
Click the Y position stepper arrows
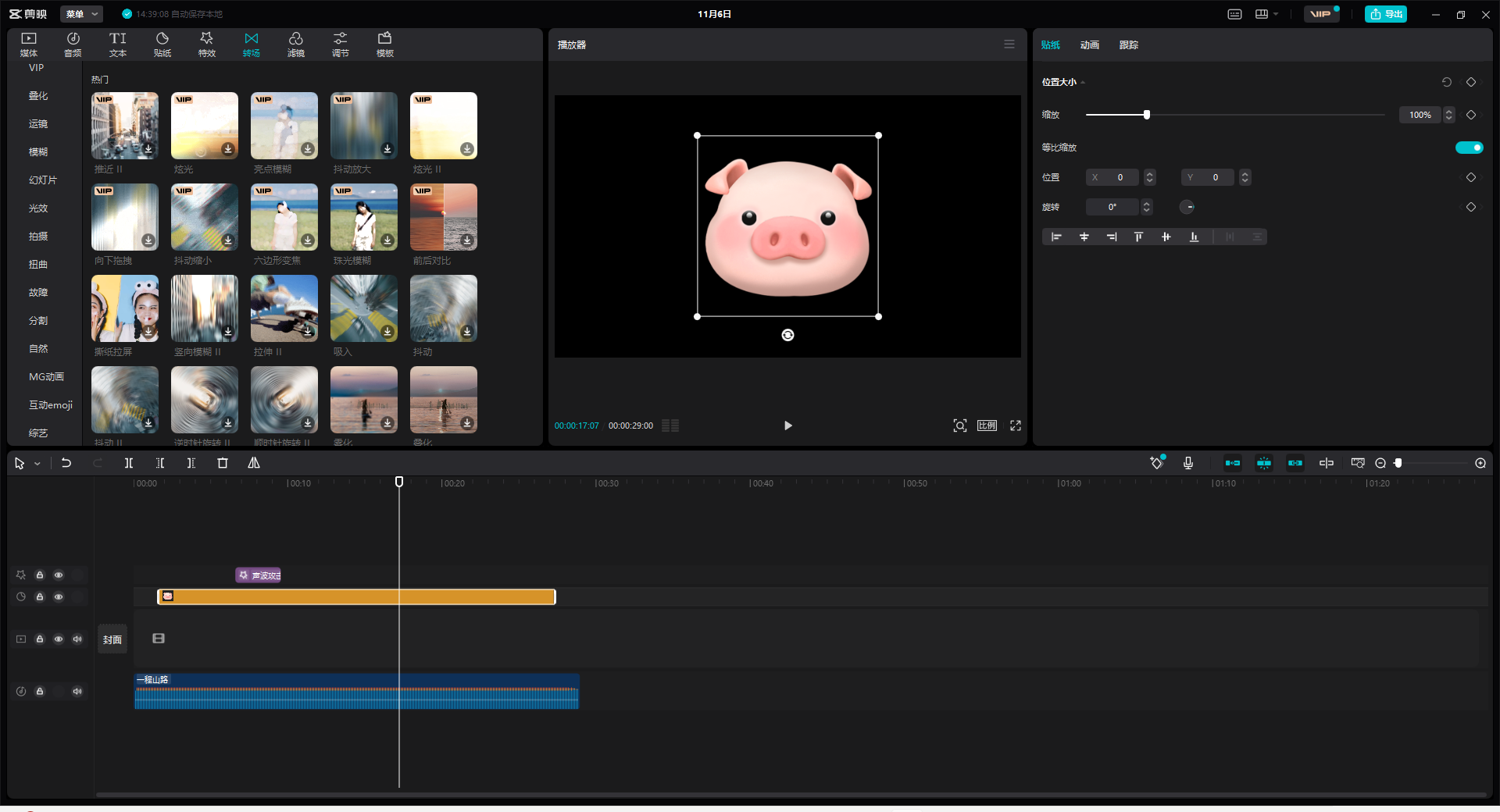coord(1245,177)
